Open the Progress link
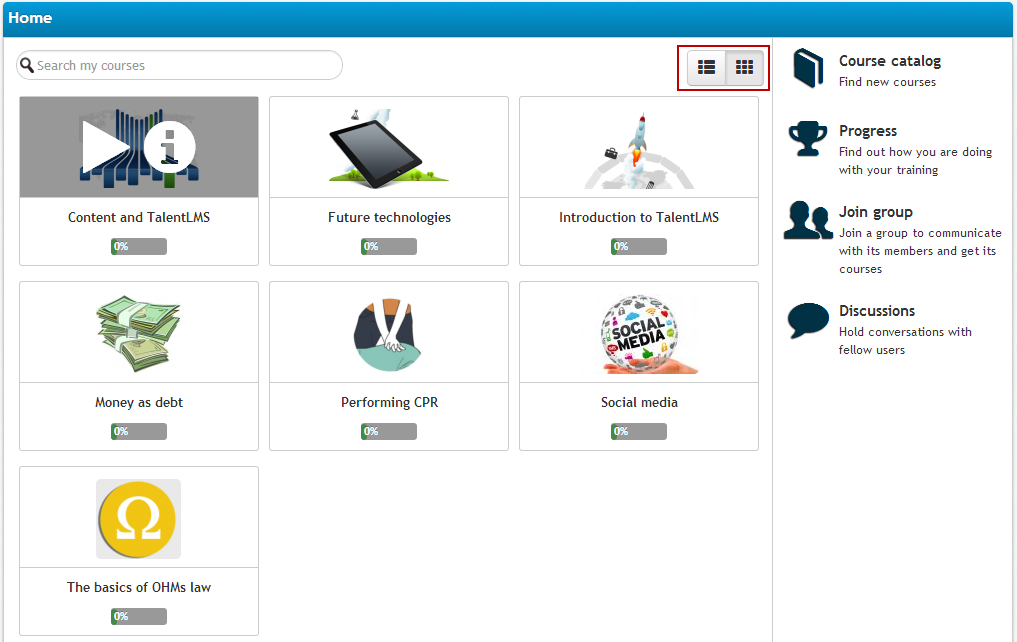Screen dimensions: 1017x642 (867, 131)
